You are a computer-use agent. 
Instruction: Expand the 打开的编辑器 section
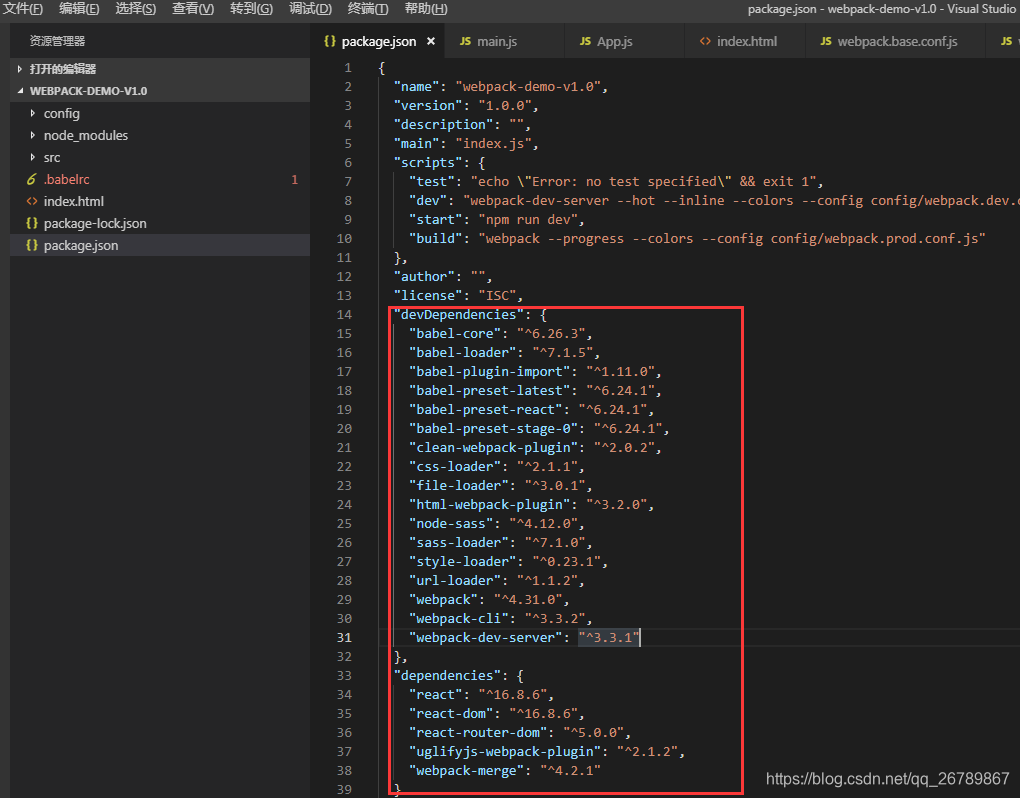tap(160, 69)
